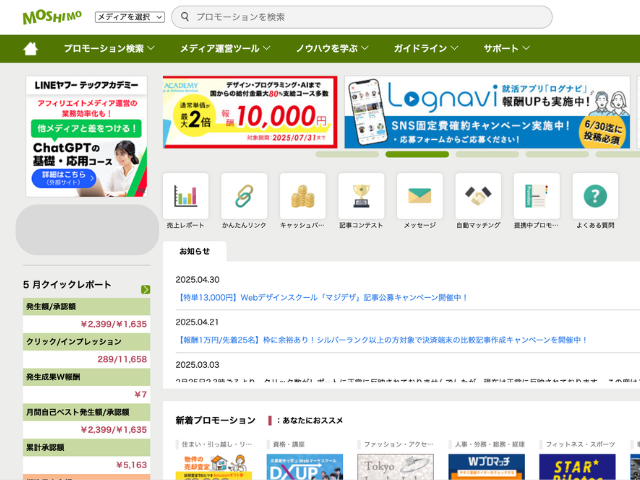Click the クリック/インプレッション label
This screenshot has width=640, height=480.
[73, 342]
